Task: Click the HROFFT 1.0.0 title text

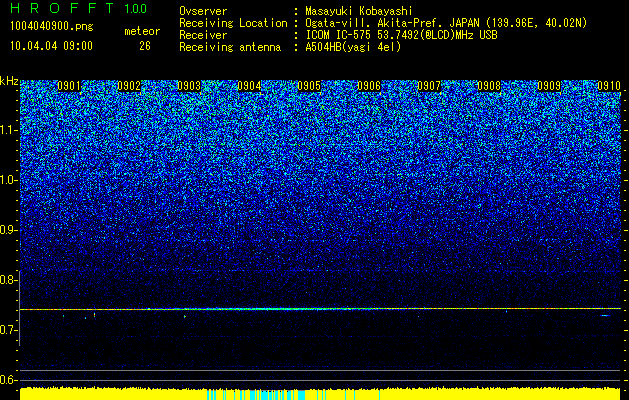Action: [x=79, y=8]
